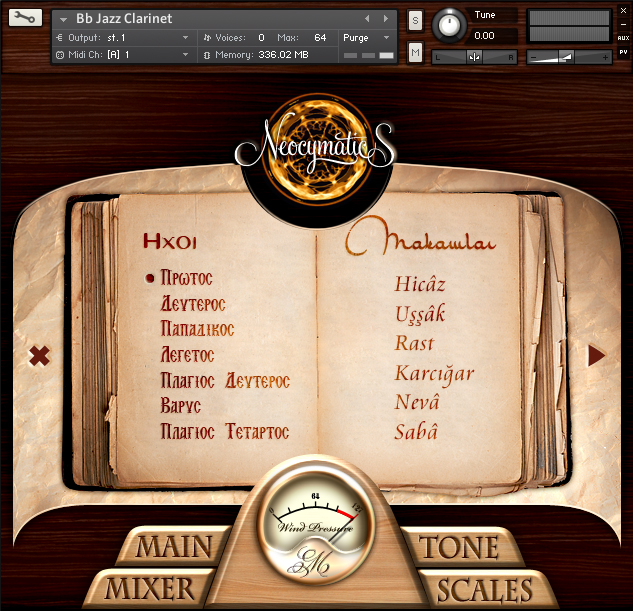633x611 pixels.
Task: Click the pan center icon
Action: click(474, 57)
